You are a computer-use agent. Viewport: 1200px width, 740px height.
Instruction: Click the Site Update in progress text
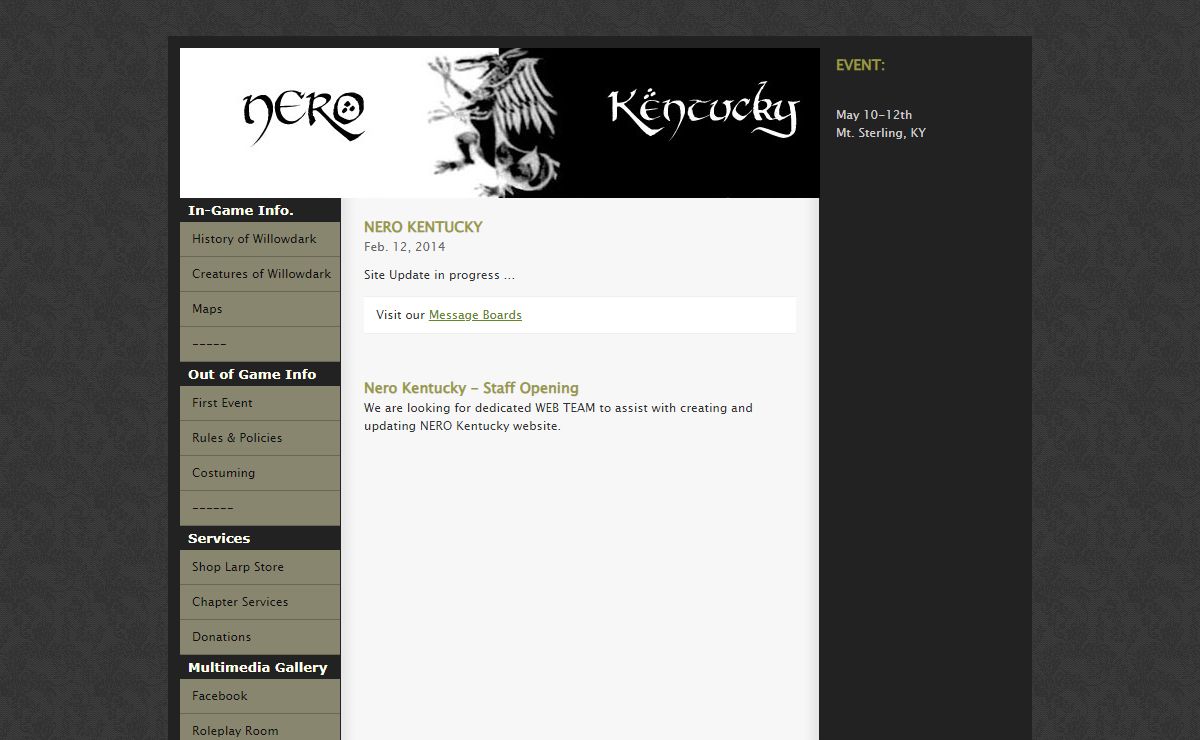pyautogui.click(x=439, y=275)
